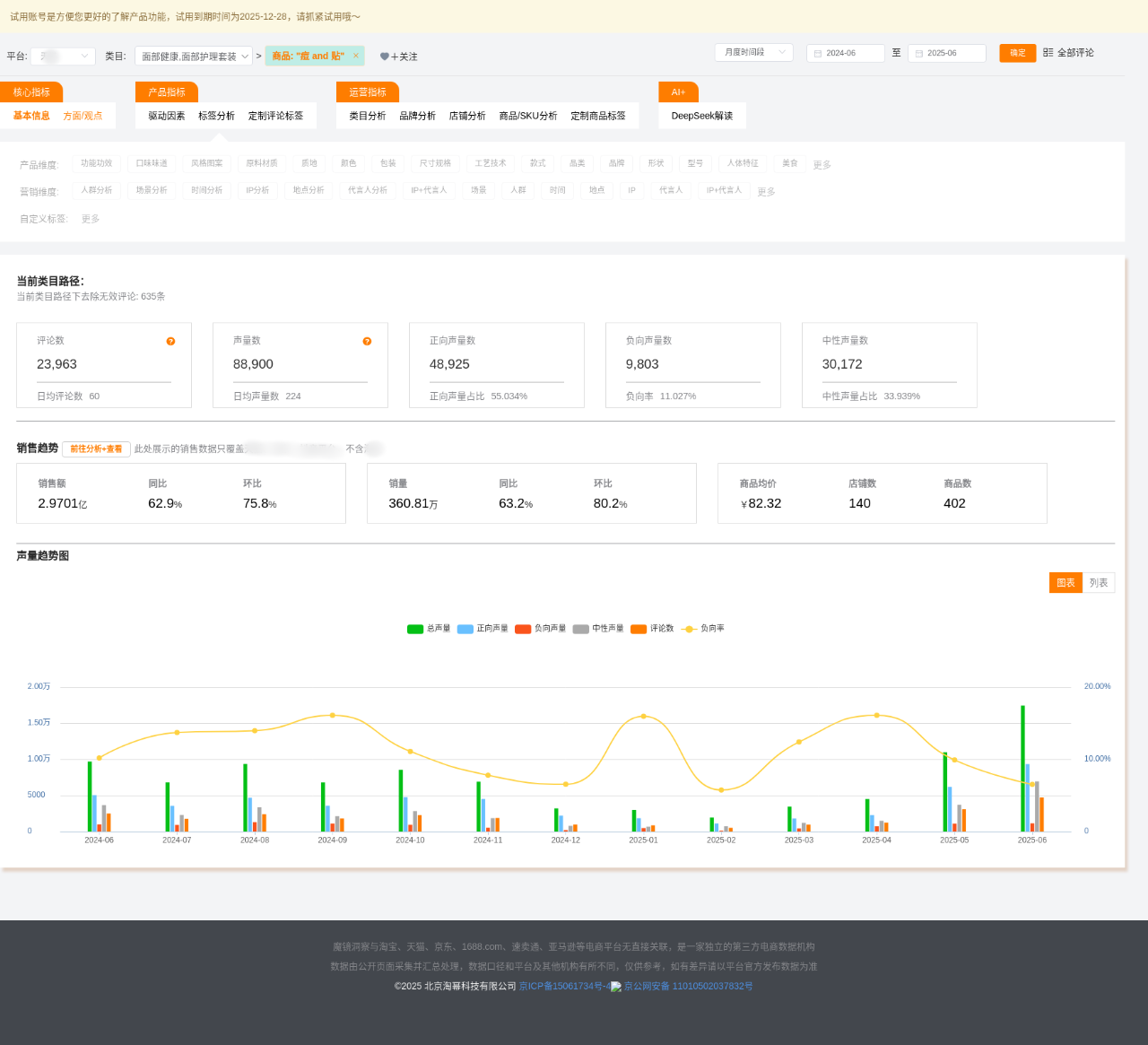This screenshot has width=1148, height=1045.
Task: Select the 地点分析 tag
Action: pyautogui.click(x=309, y=190)
